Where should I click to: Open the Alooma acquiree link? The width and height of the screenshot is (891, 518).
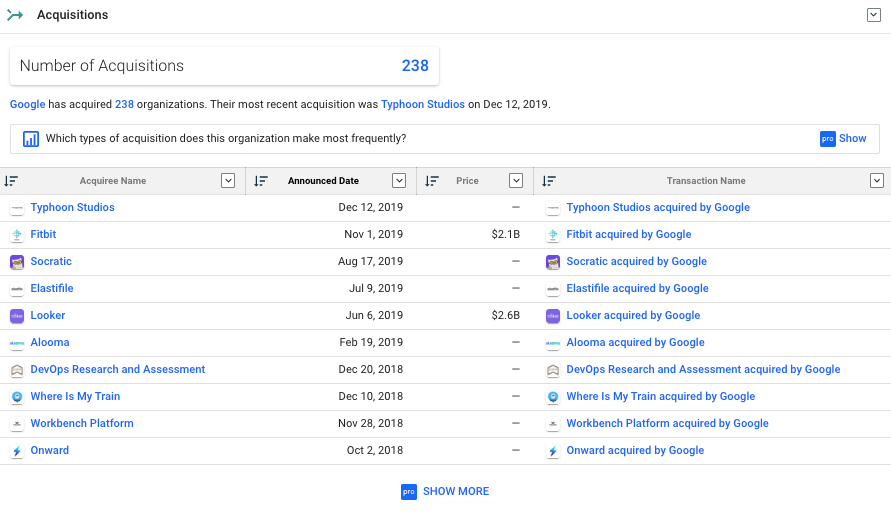50,342
